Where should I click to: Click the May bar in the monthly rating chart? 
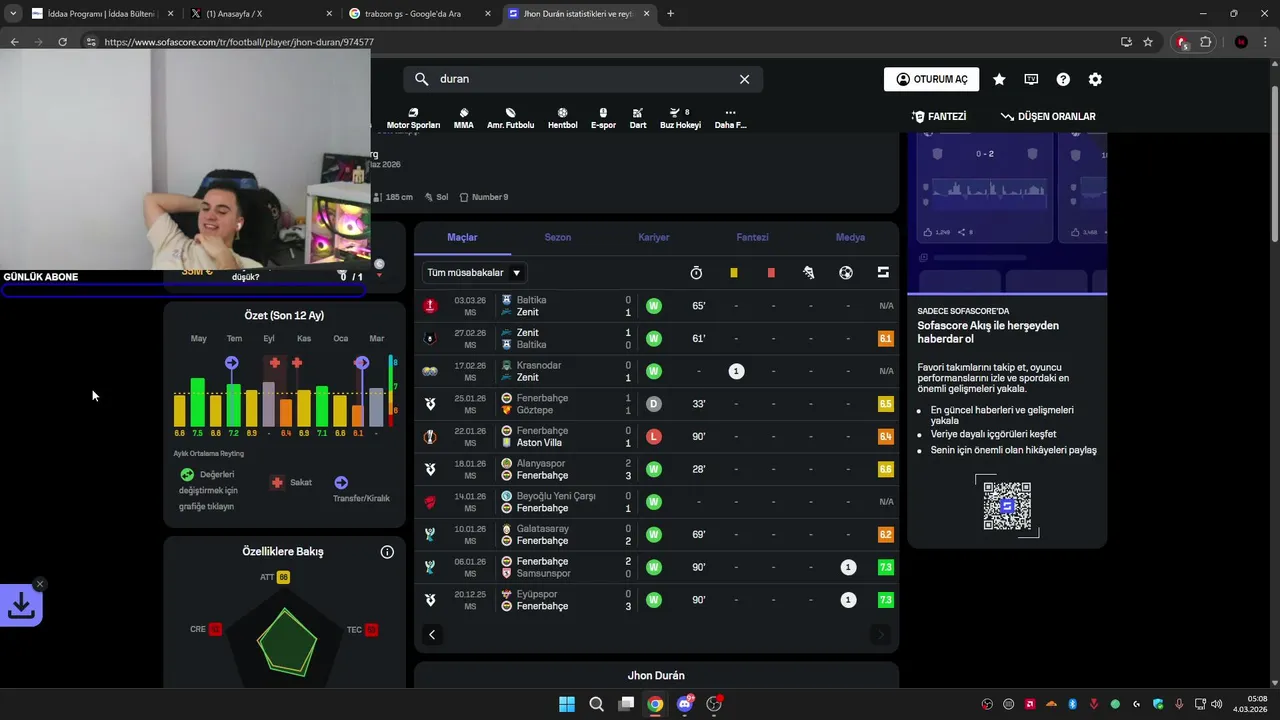[198, 402]
